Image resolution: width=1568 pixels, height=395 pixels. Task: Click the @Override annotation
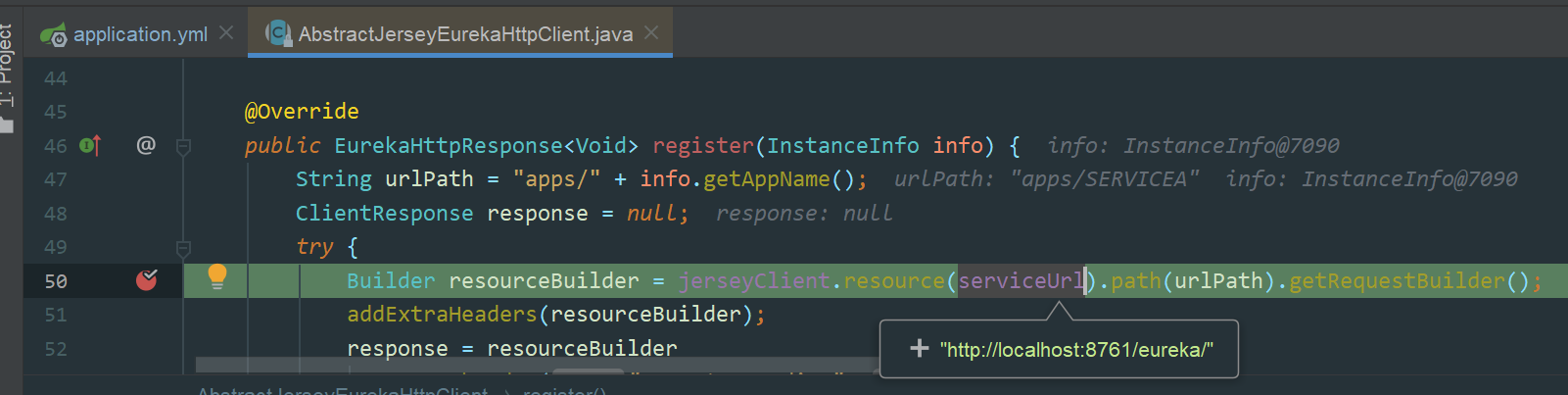302,112
